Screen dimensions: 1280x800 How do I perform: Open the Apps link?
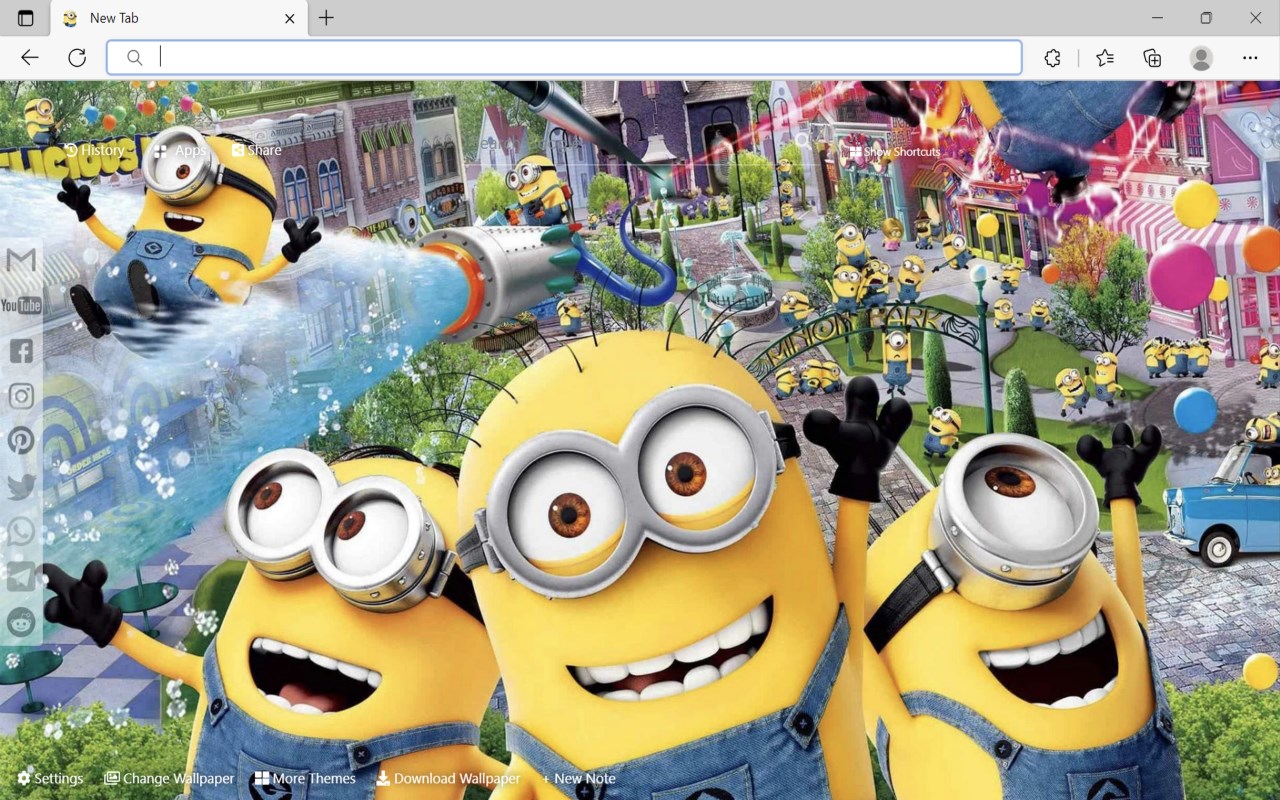point(180,150)
